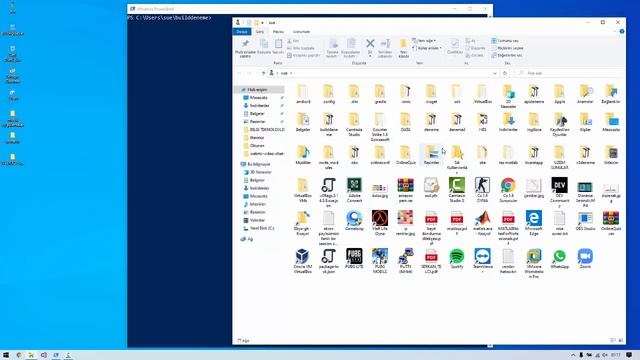
Task: Select the Adobe Connect shortcut
Action: tap(354, 190)
